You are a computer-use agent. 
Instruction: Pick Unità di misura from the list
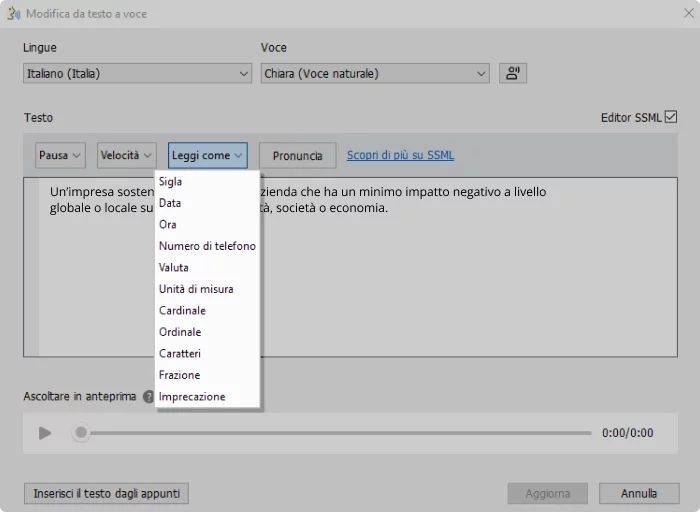[207, 289]
